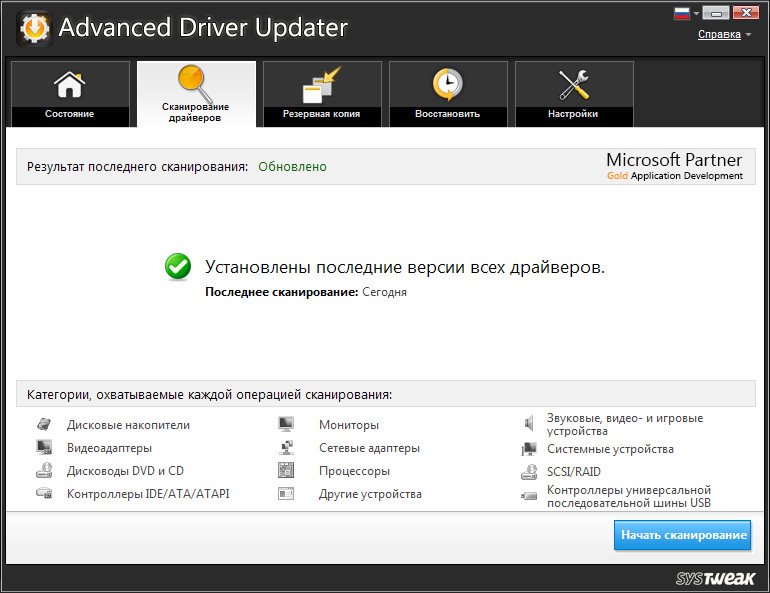Click the Процессоры label

(354, 471)
